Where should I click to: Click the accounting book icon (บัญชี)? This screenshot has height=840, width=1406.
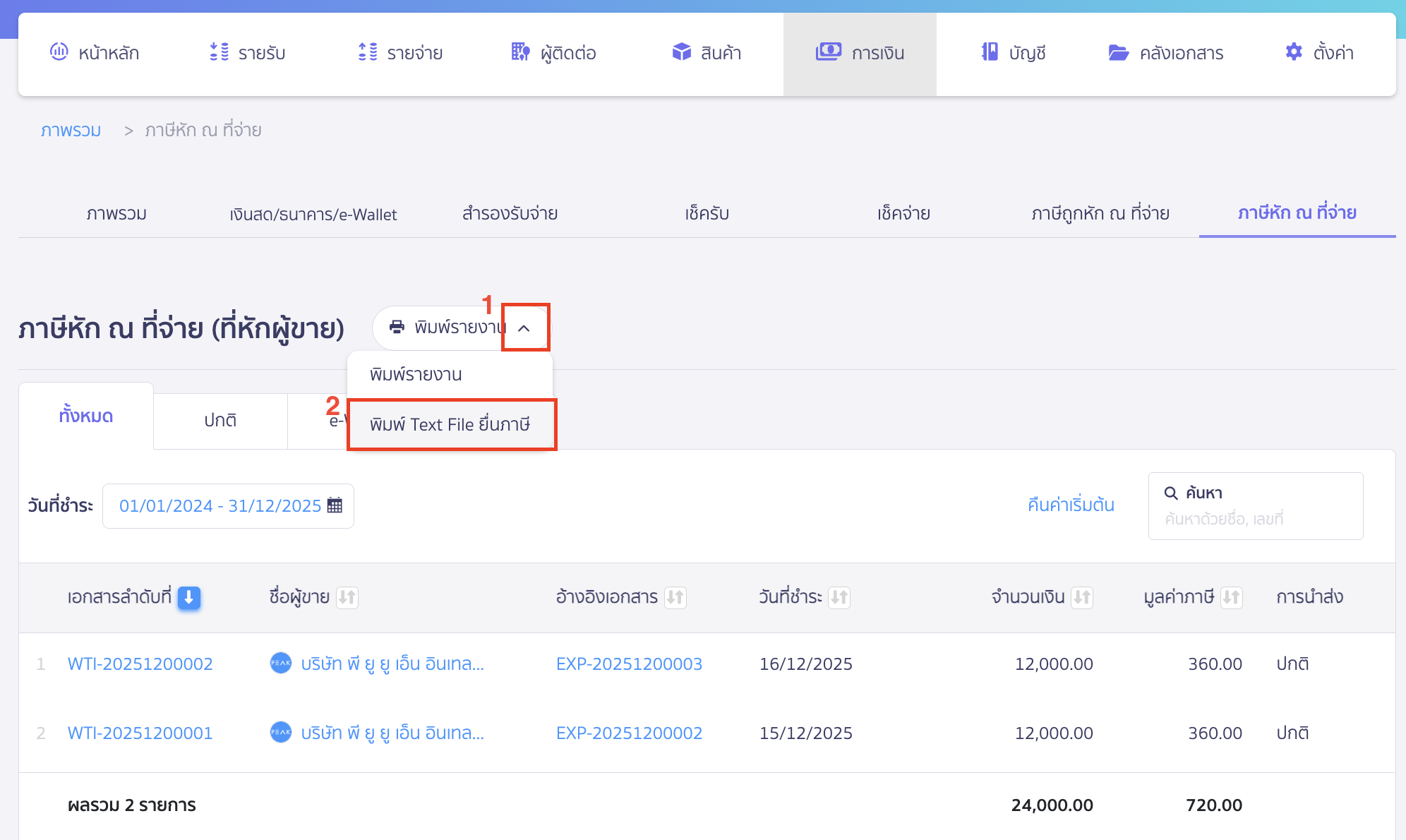(x=990, y=52)
